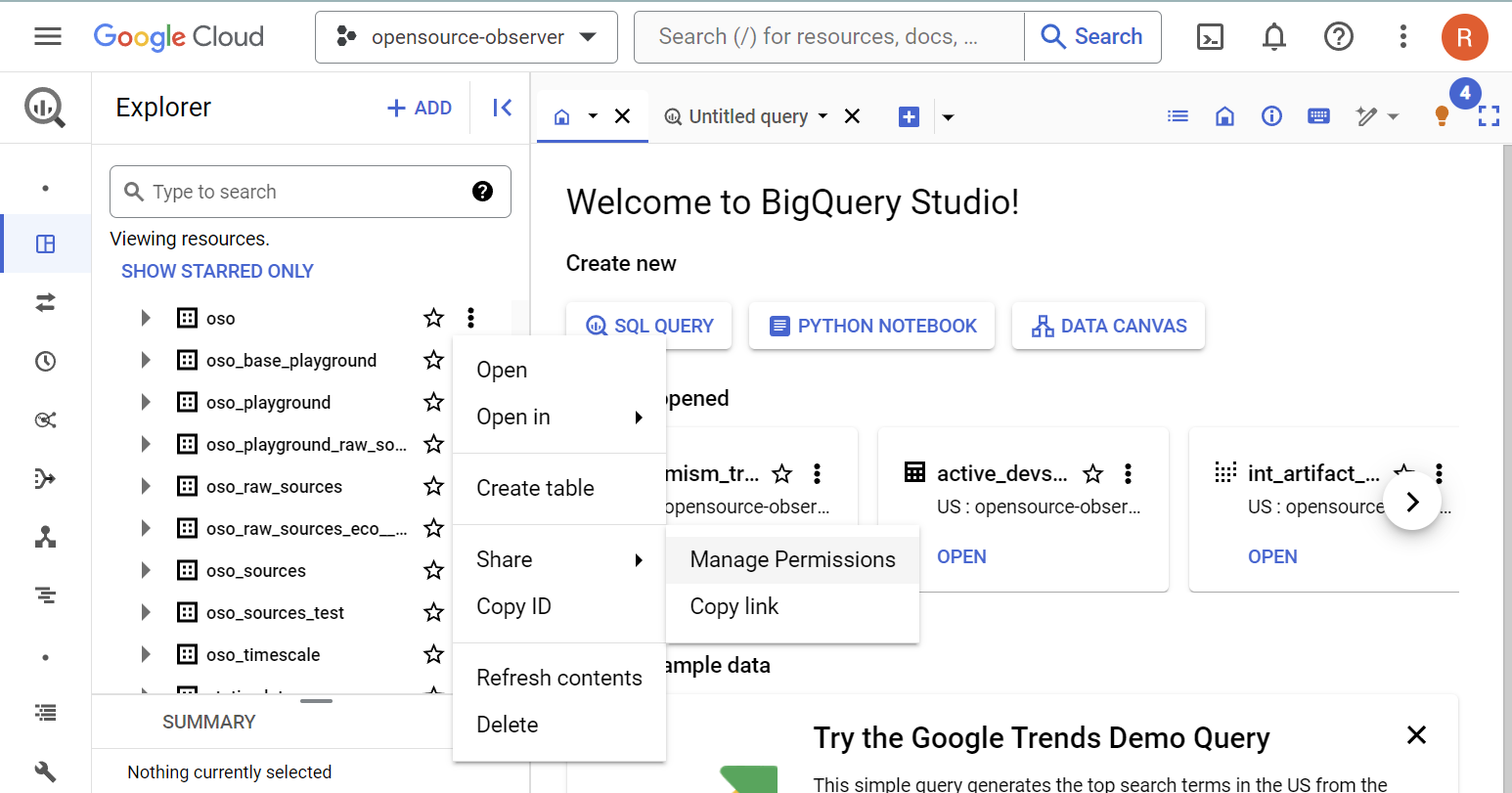1512x793 pixels.
Task: Open the Cloud Shell terminal icon
Action: [1210, 36]
